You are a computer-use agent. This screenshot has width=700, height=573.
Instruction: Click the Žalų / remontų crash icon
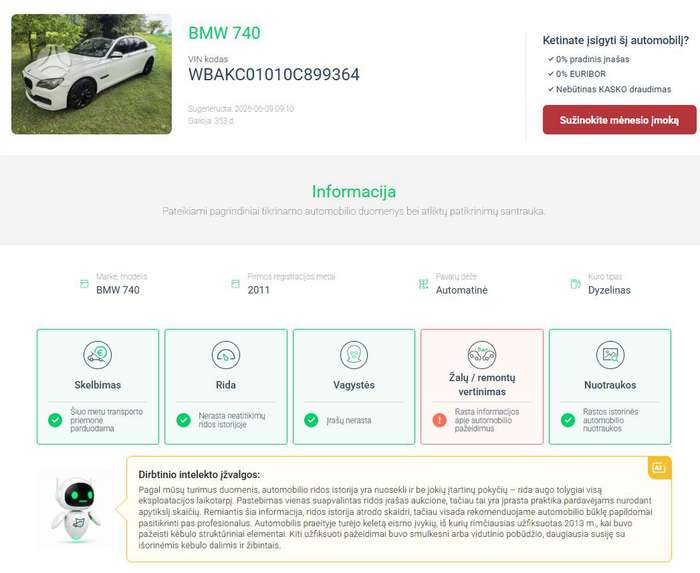point(482,355)
